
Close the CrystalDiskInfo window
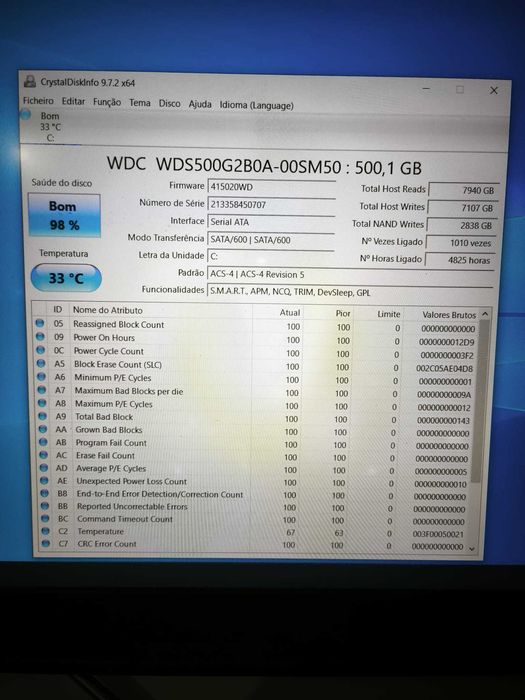pos(493,91)
